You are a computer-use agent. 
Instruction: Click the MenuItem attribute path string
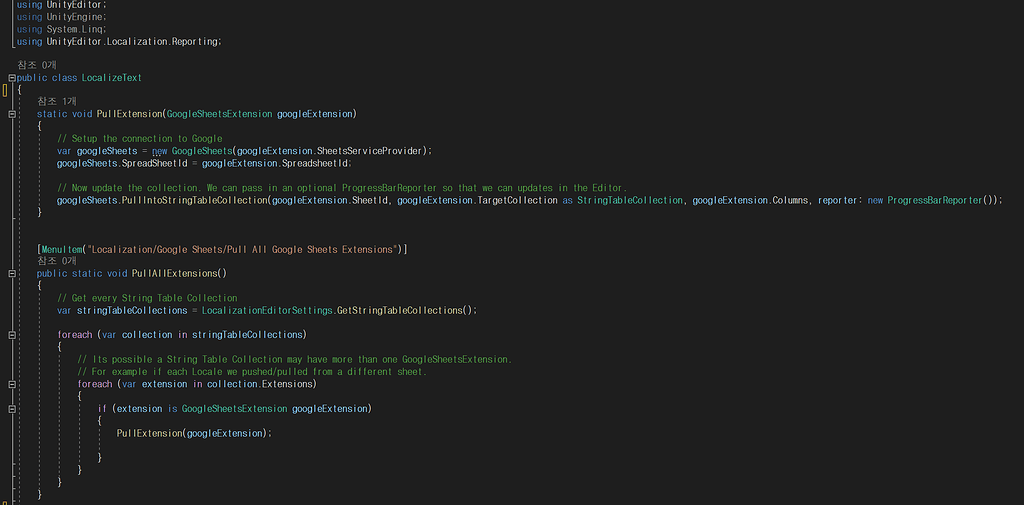pos(242,248)
